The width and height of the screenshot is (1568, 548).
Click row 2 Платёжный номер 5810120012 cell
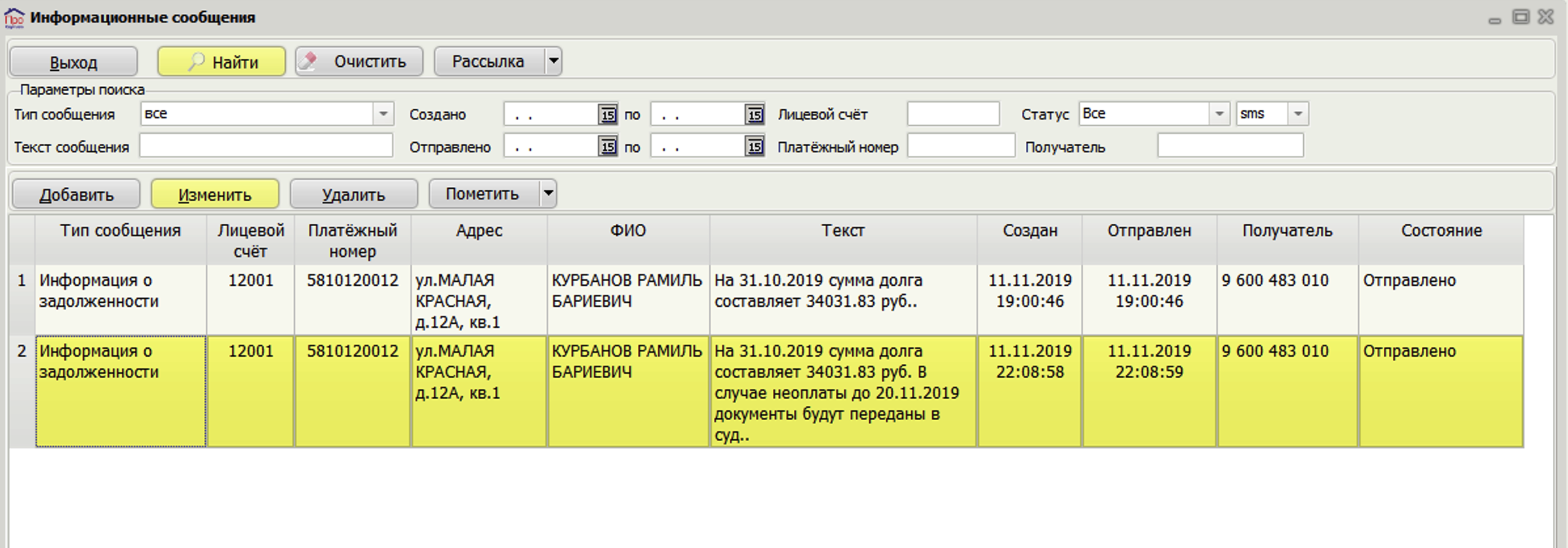(x=353, y=391)
